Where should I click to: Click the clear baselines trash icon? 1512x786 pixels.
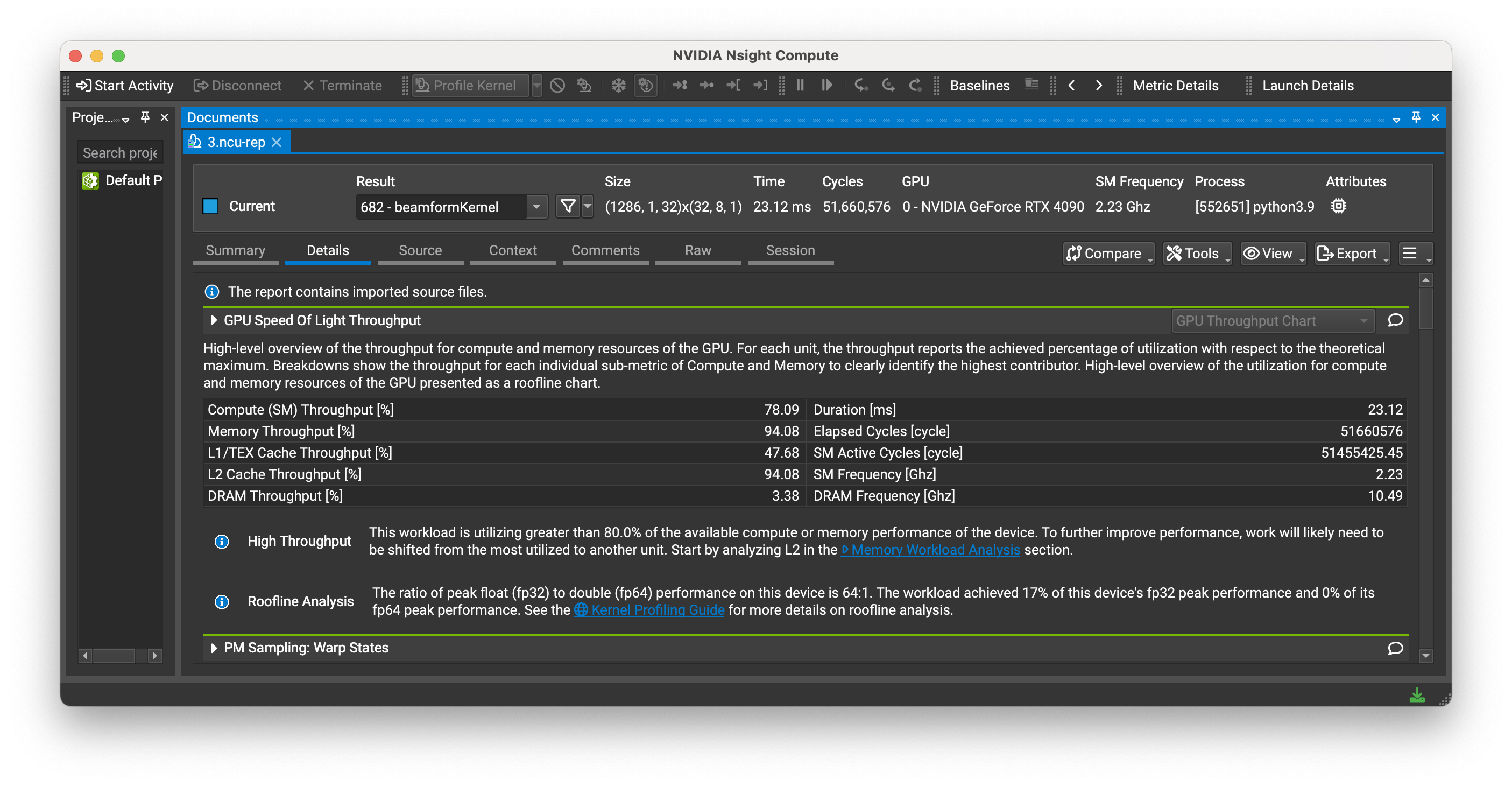pyautogui.click(x=1031, y=85)
